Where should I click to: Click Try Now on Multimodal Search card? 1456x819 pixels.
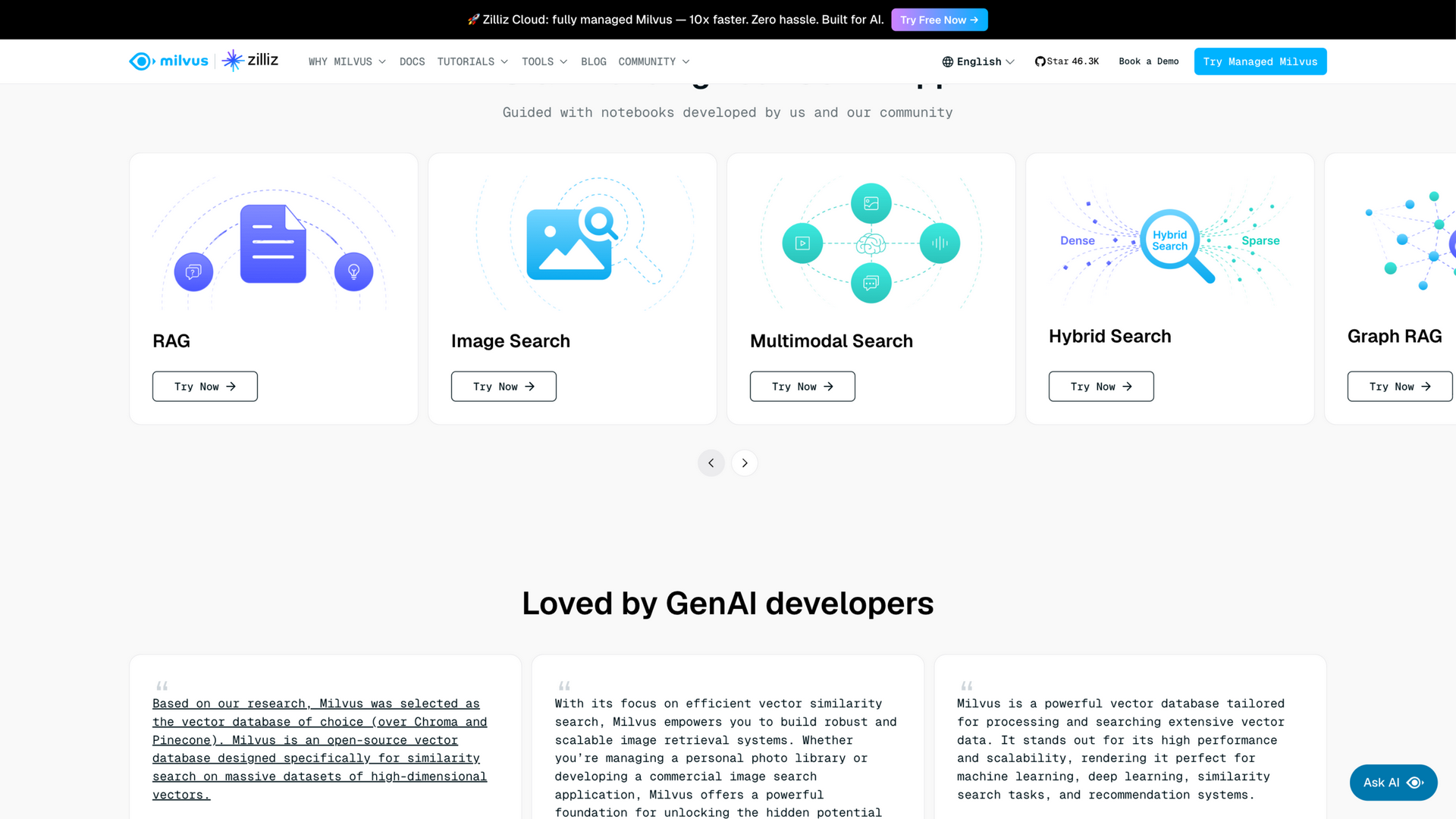pyautogui.click(x=802, y=386)
